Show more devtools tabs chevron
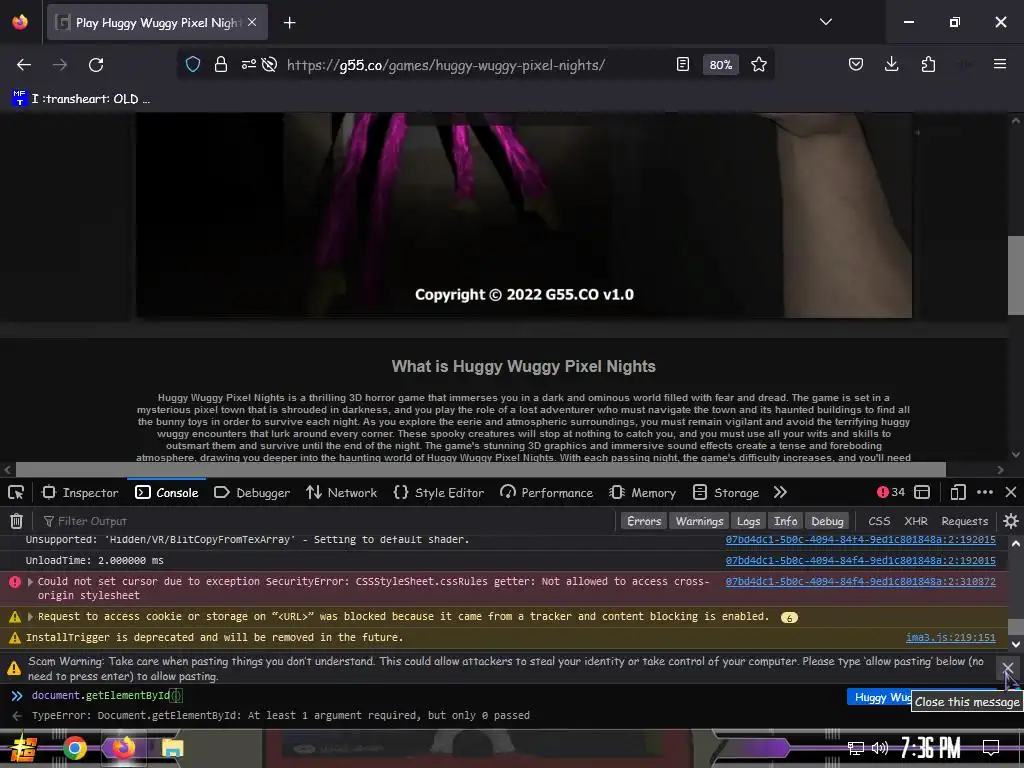The image size is (1024, 768). tap(780, 492)
